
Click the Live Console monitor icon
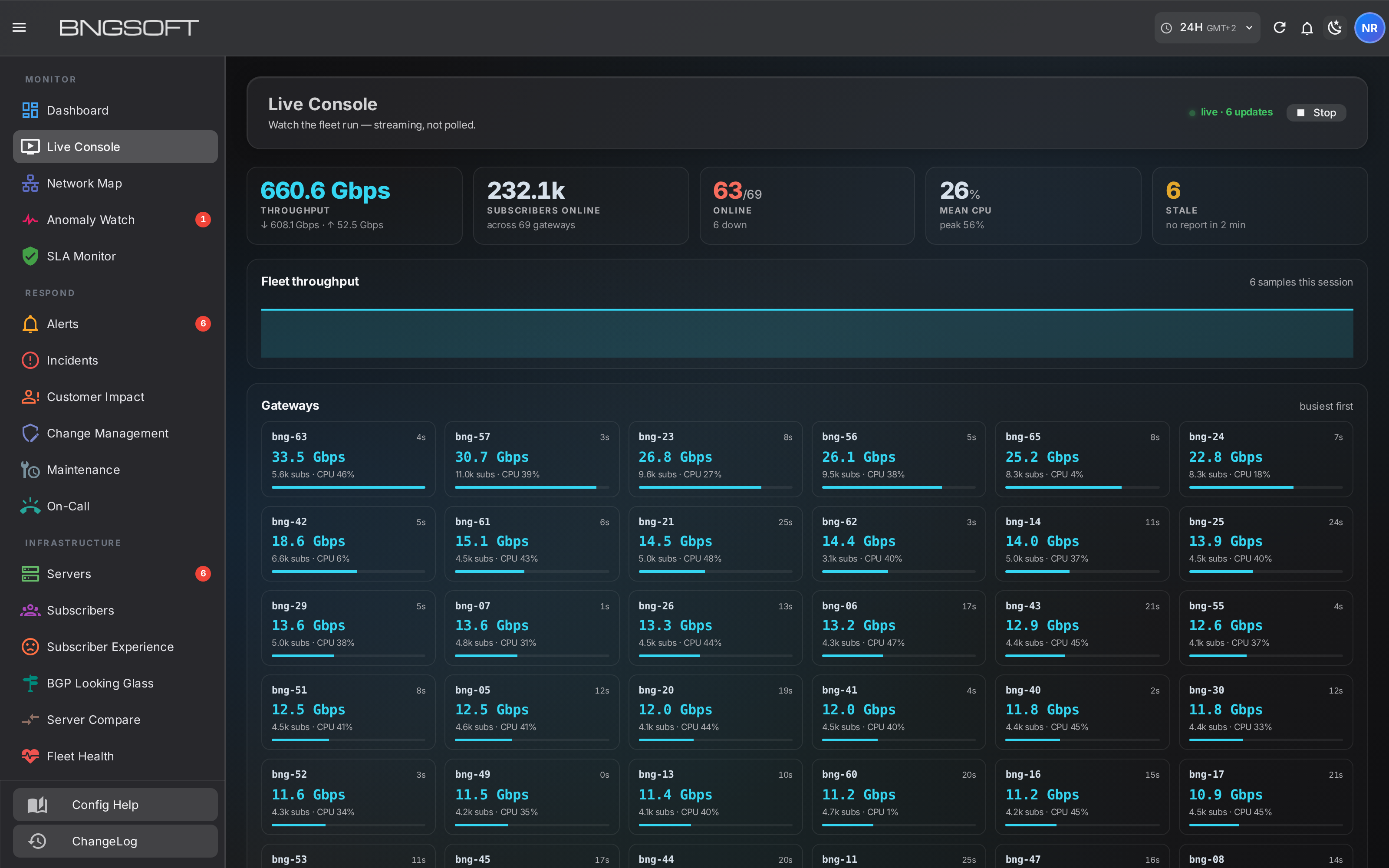coord(30,147)
